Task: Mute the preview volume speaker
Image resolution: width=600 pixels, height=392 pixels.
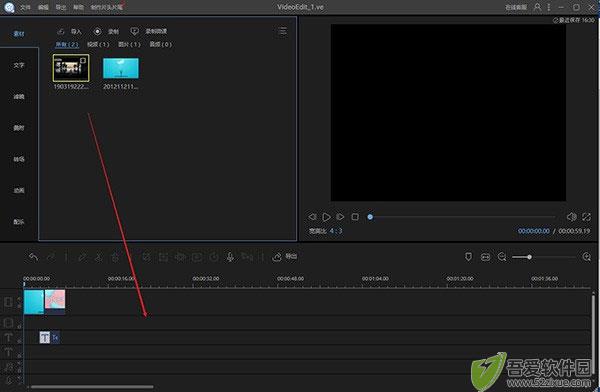Action: (x=571, y=217)
